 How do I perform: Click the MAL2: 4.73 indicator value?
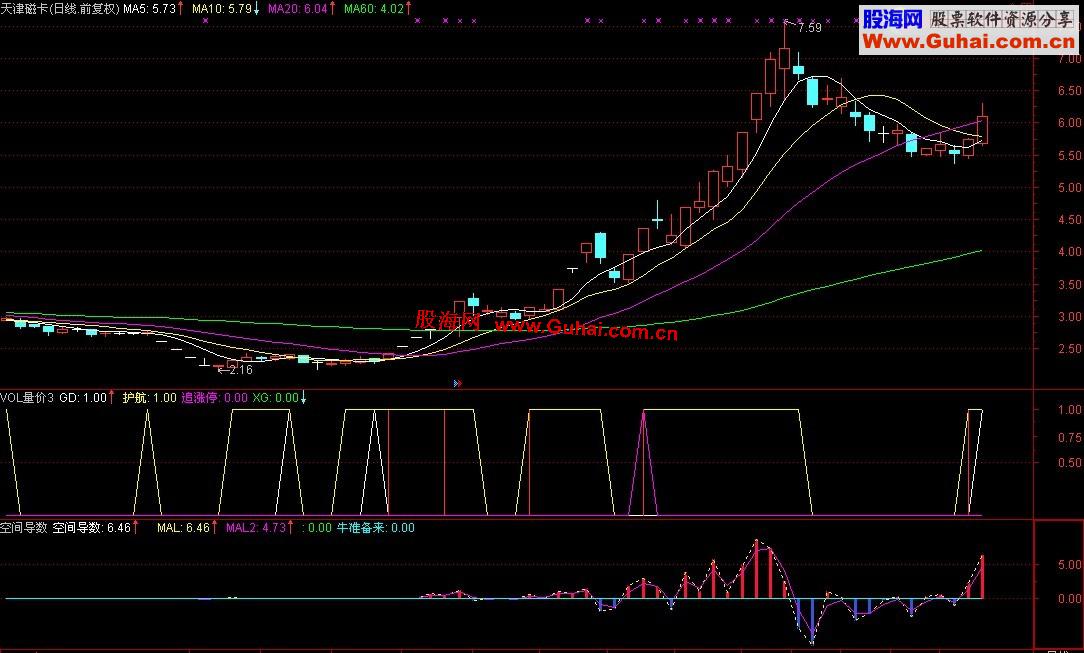(x=256, y=528)
